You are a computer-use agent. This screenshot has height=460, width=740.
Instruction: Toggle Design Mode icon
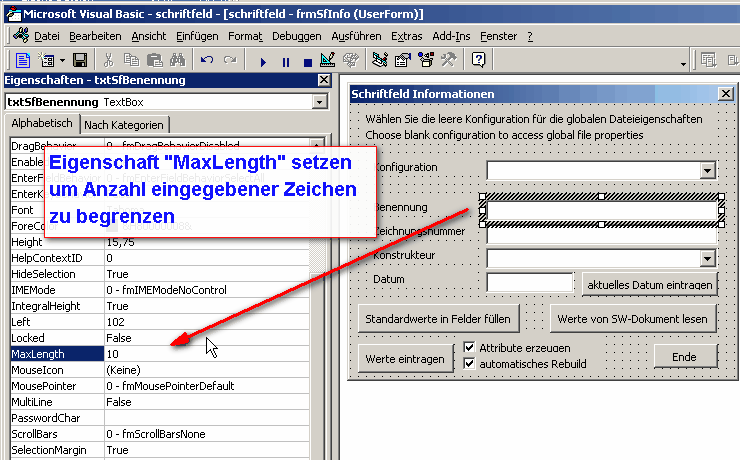pos(328,60)
